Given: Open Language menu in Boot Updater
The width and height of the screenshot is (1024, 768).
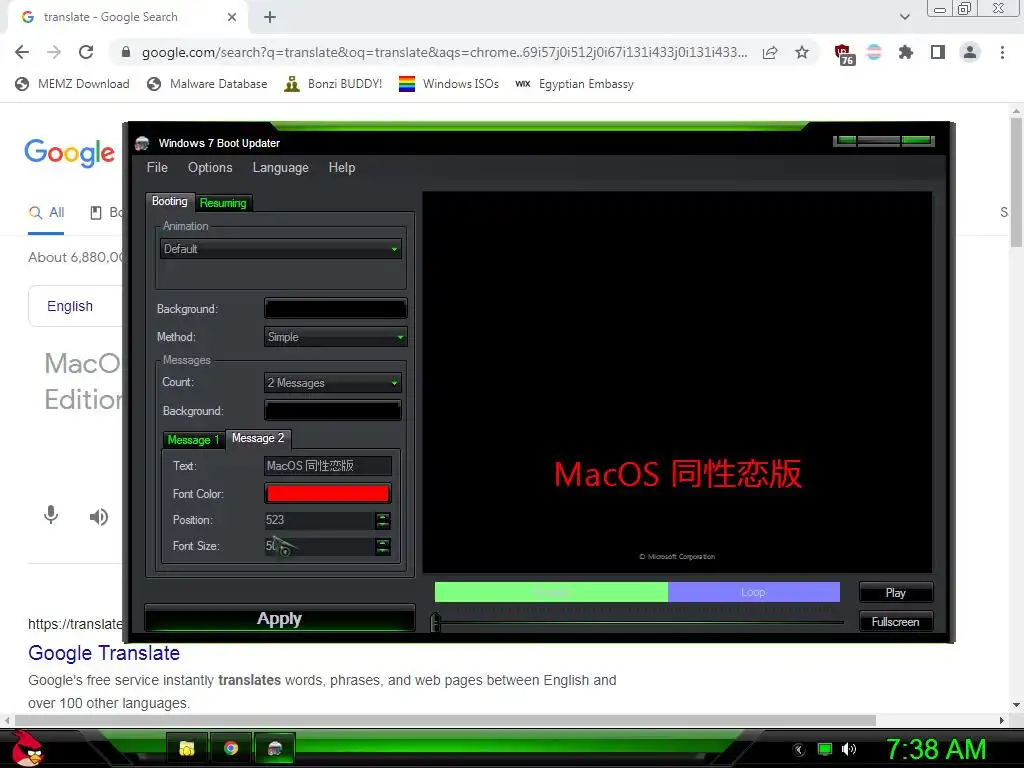Looking at the screenshot, I should 281,168.
